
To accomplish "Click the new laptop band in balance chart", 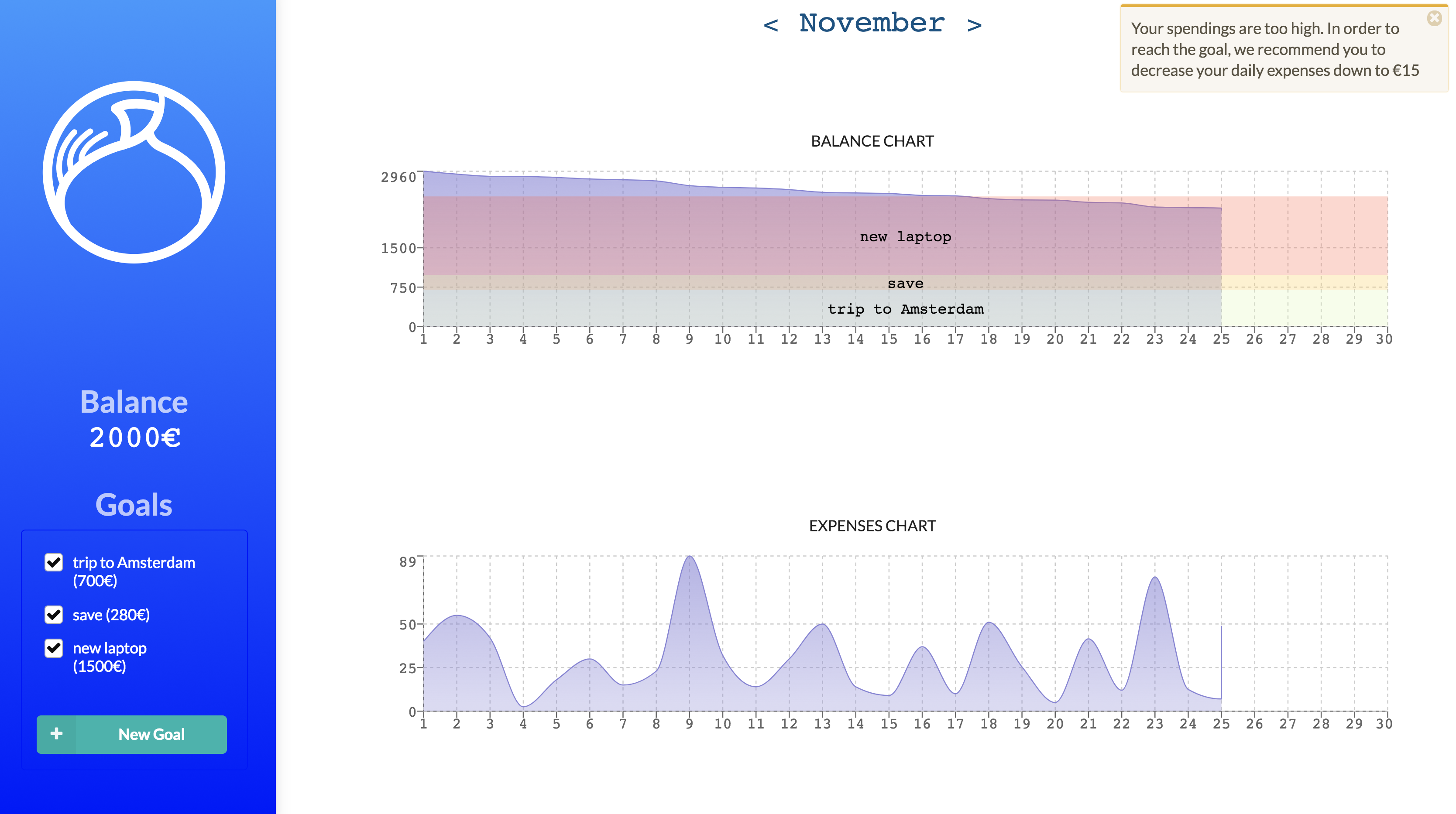I will pyautogui.click(x=905, y=237).
